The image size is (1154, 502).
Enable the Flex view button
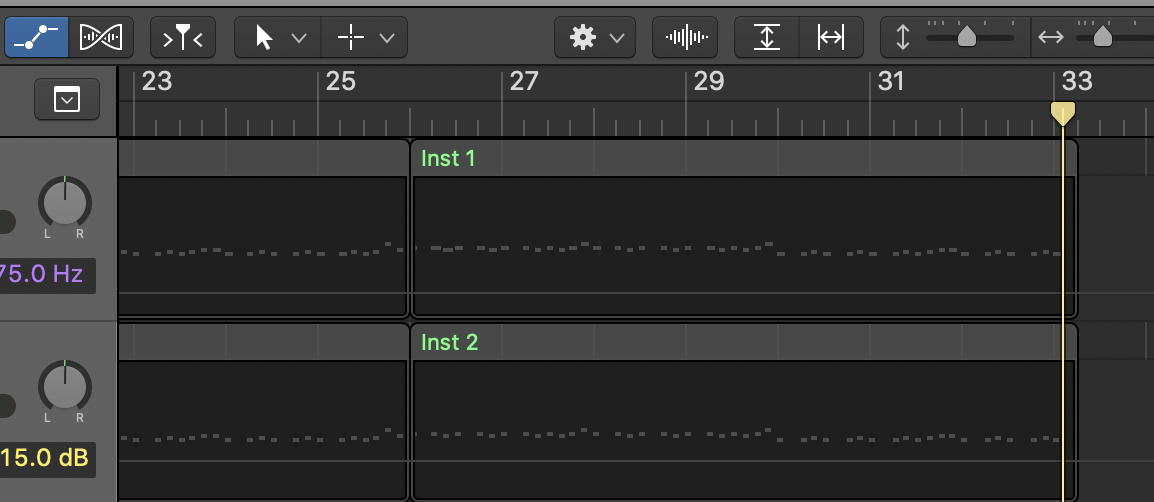tap(104, 38)
